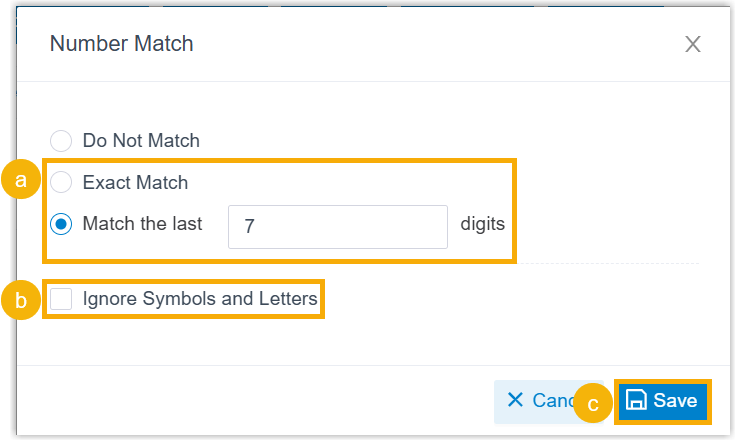736x441 pixels.
Task: Click the "digits" label after the field
Action: click(x=482, y=224)
